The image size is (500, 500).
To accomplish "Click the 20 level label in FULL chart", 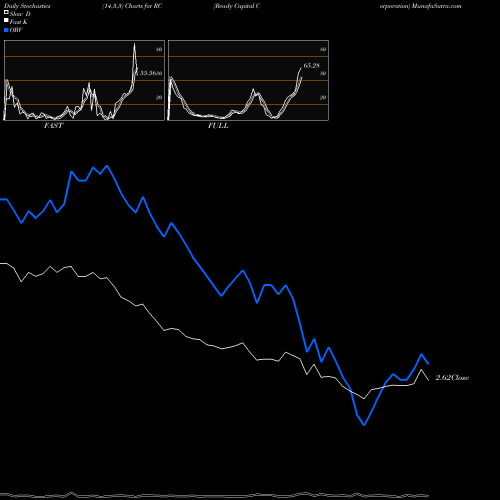I will 323,97.
